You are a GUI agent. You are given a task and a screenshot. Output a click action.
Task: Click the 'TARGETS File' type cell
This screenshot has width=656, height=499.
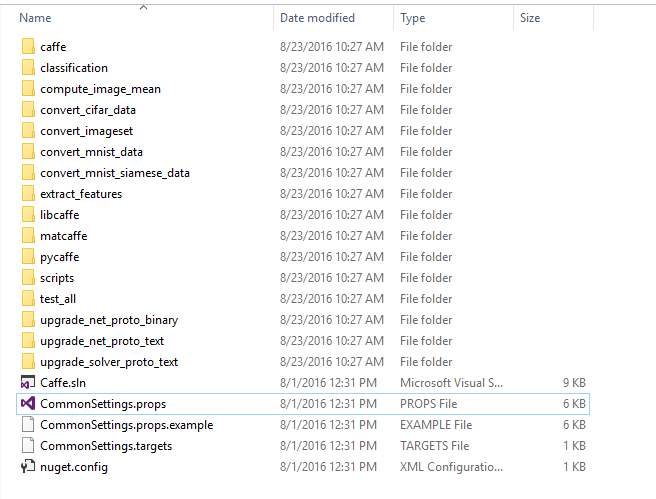click(x=434, y=445)
